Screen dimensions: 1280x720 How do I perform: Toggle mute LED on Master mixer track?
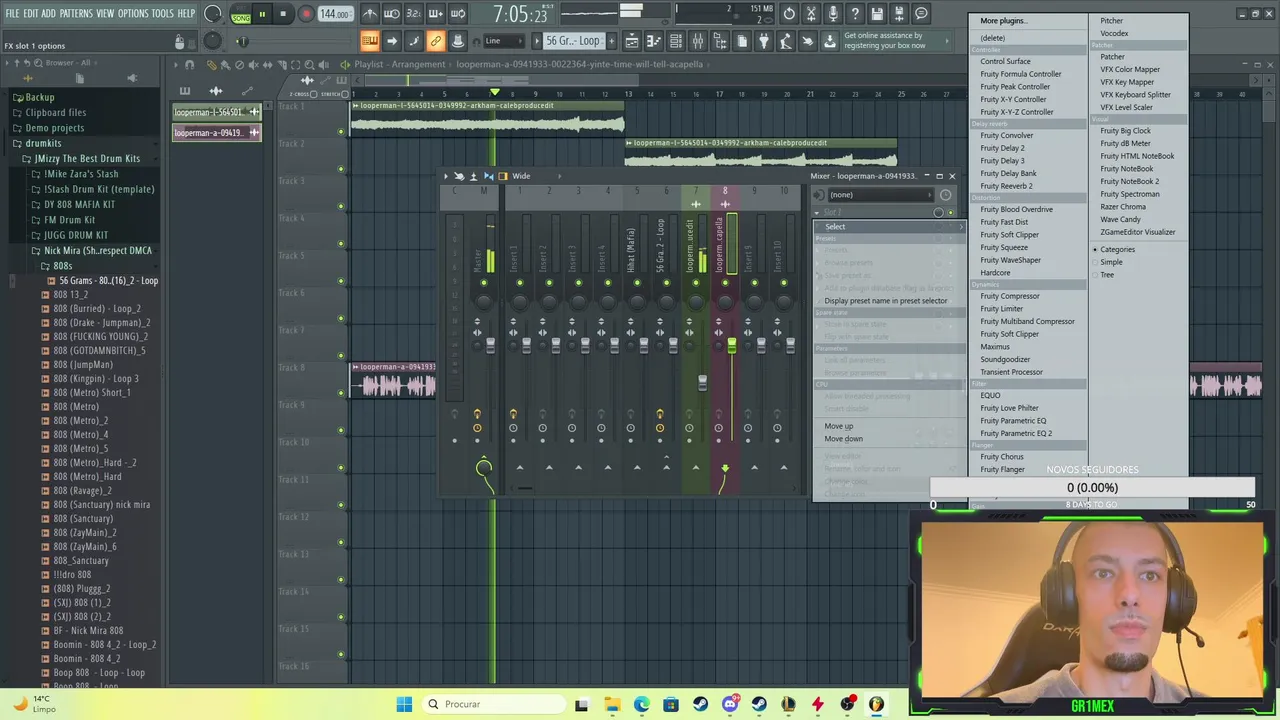click(484, 283)
